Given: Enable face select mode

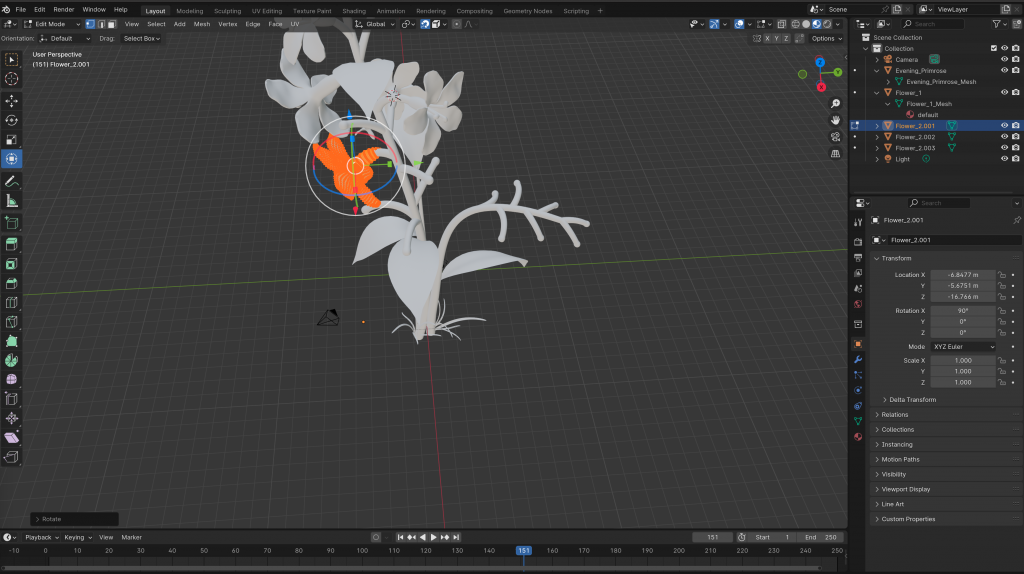Looking at the screenshot, I should (x=112, y=24).
